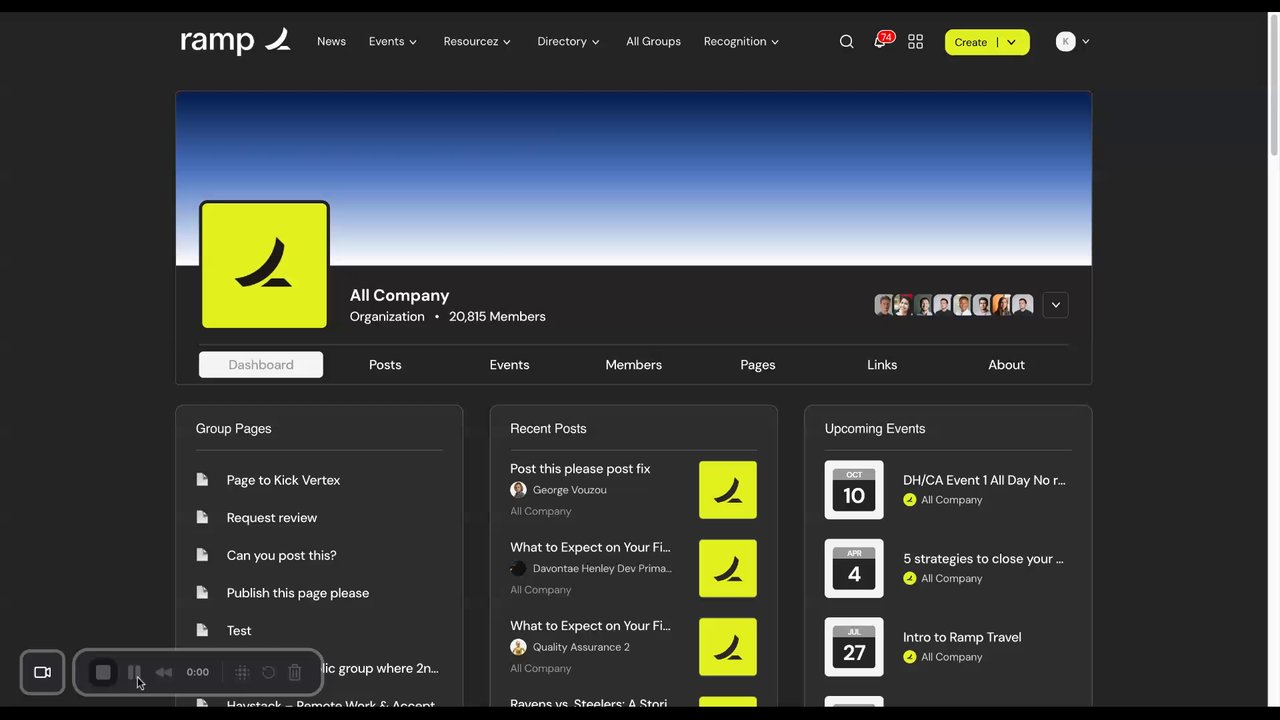Click 20,815 Members count
This screenshot has height=720, width=1280.
[497, 317]
